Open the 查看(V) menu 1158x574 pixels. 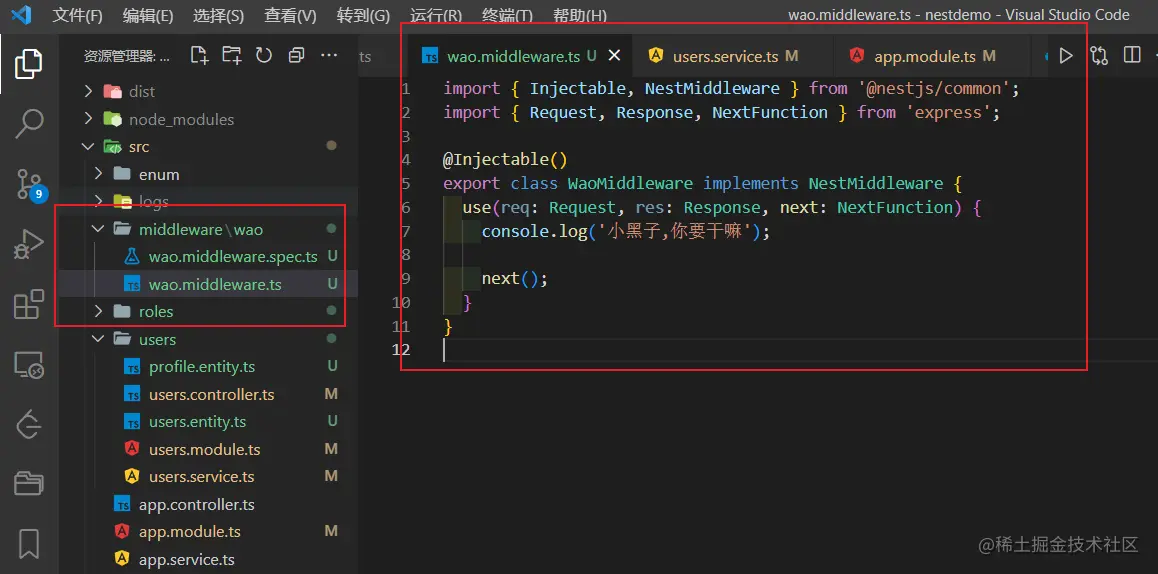(x=290, y=16)
